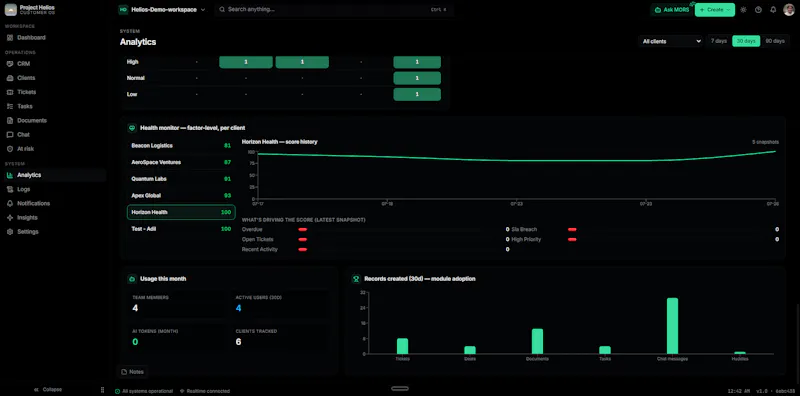Click the Clients sidebar icon

pos(10,78)
